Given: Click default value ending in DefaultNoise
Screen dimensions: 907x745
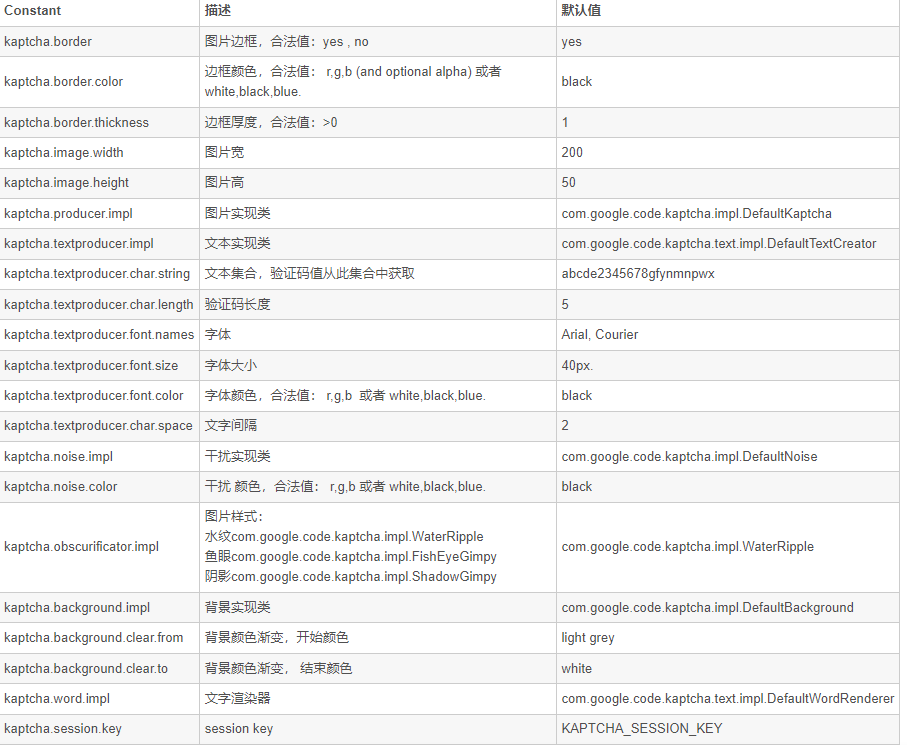Looking at the screenshot, I should pos(690,456).
